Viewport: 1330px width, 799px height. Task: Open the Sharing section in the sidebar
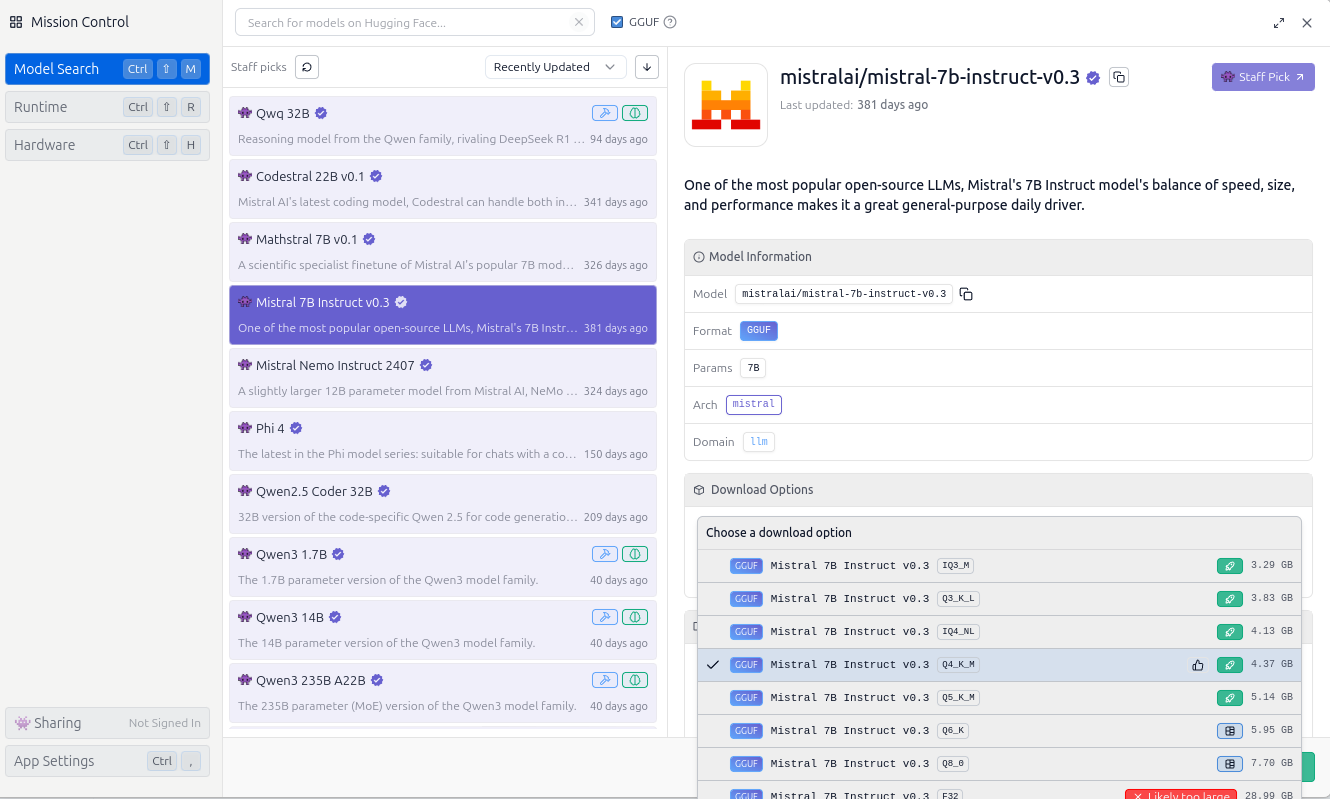[x=108, y=723]
